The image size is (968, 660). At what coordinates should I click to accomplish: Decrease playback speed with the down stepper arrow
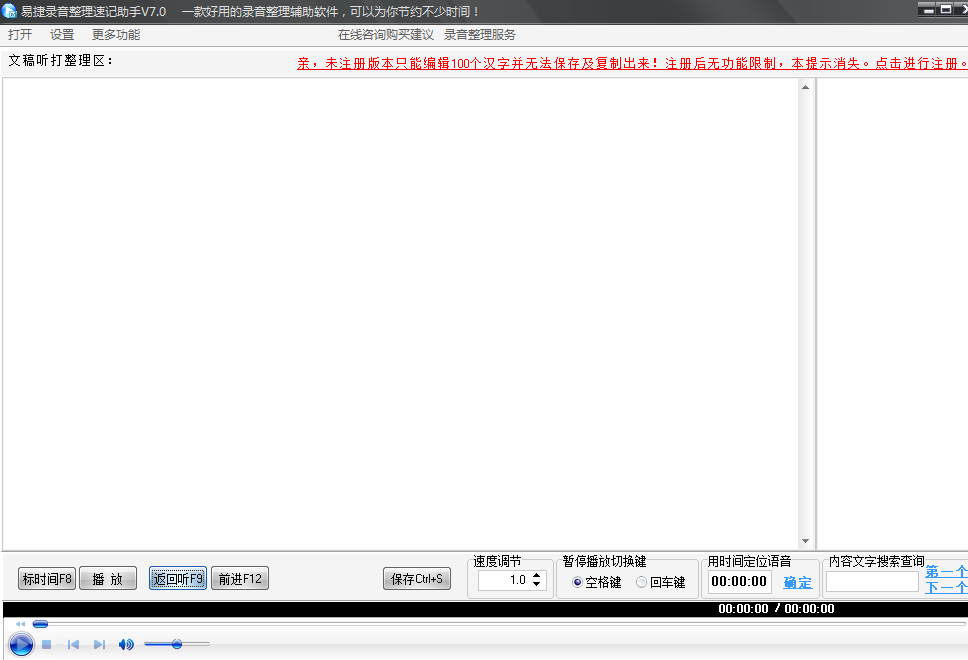coord(536,584)
